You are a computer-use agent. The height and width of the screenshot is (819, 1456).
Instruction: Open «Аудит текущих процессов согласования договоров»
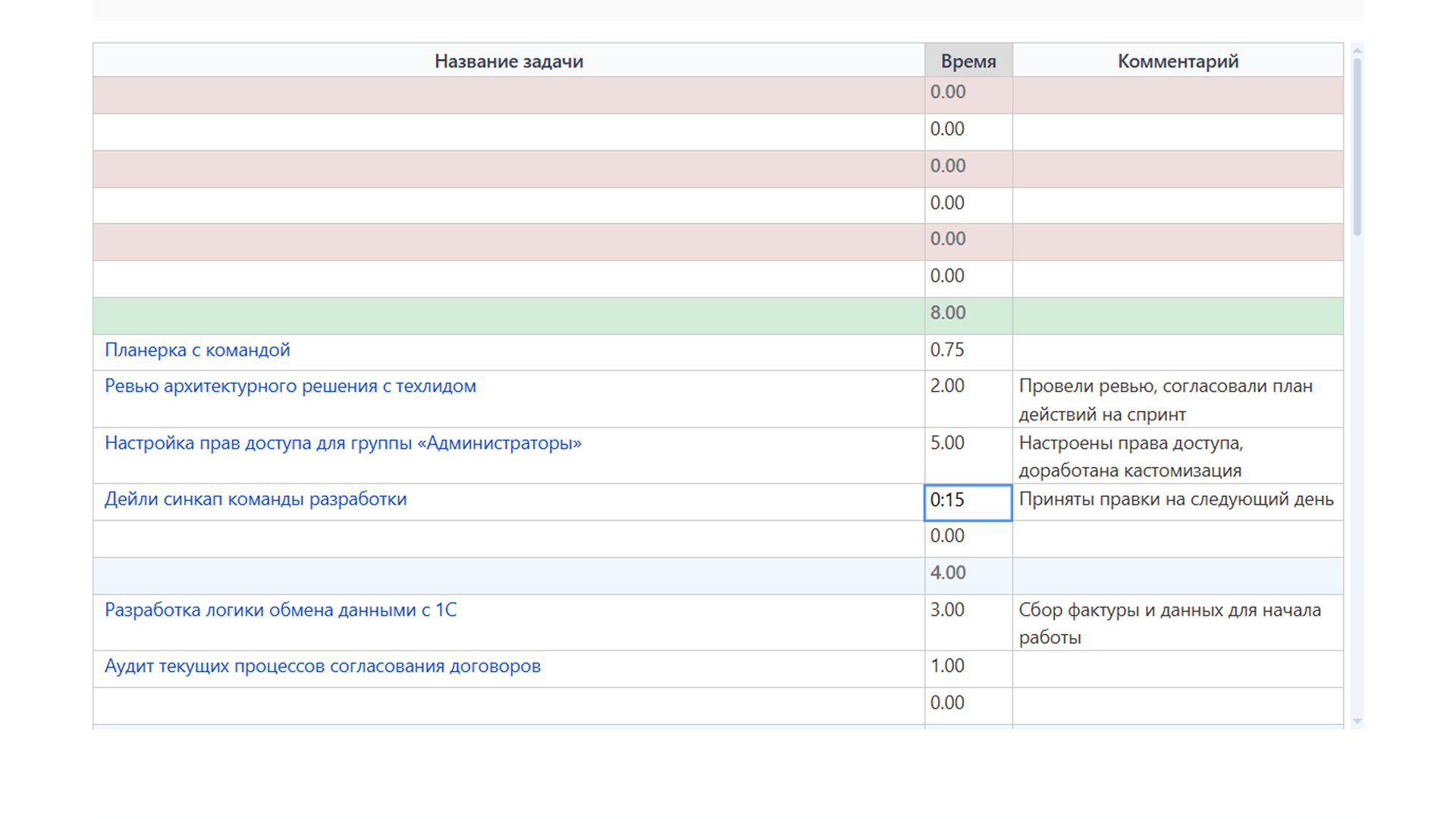click(x=322, y=666)
